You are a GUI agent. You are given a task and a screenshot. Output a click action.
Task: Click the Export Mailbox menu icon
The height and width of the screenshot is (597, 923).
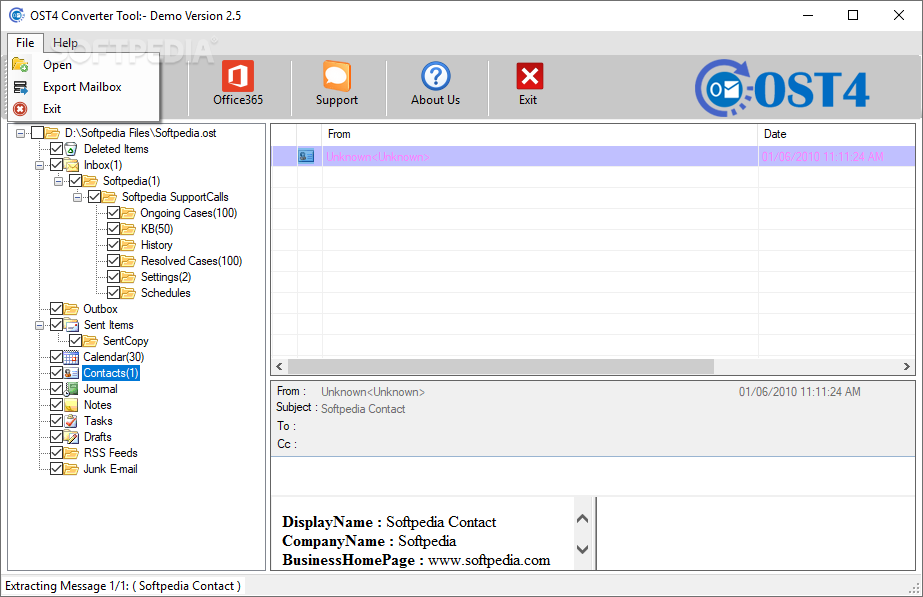tap(21, 87)
